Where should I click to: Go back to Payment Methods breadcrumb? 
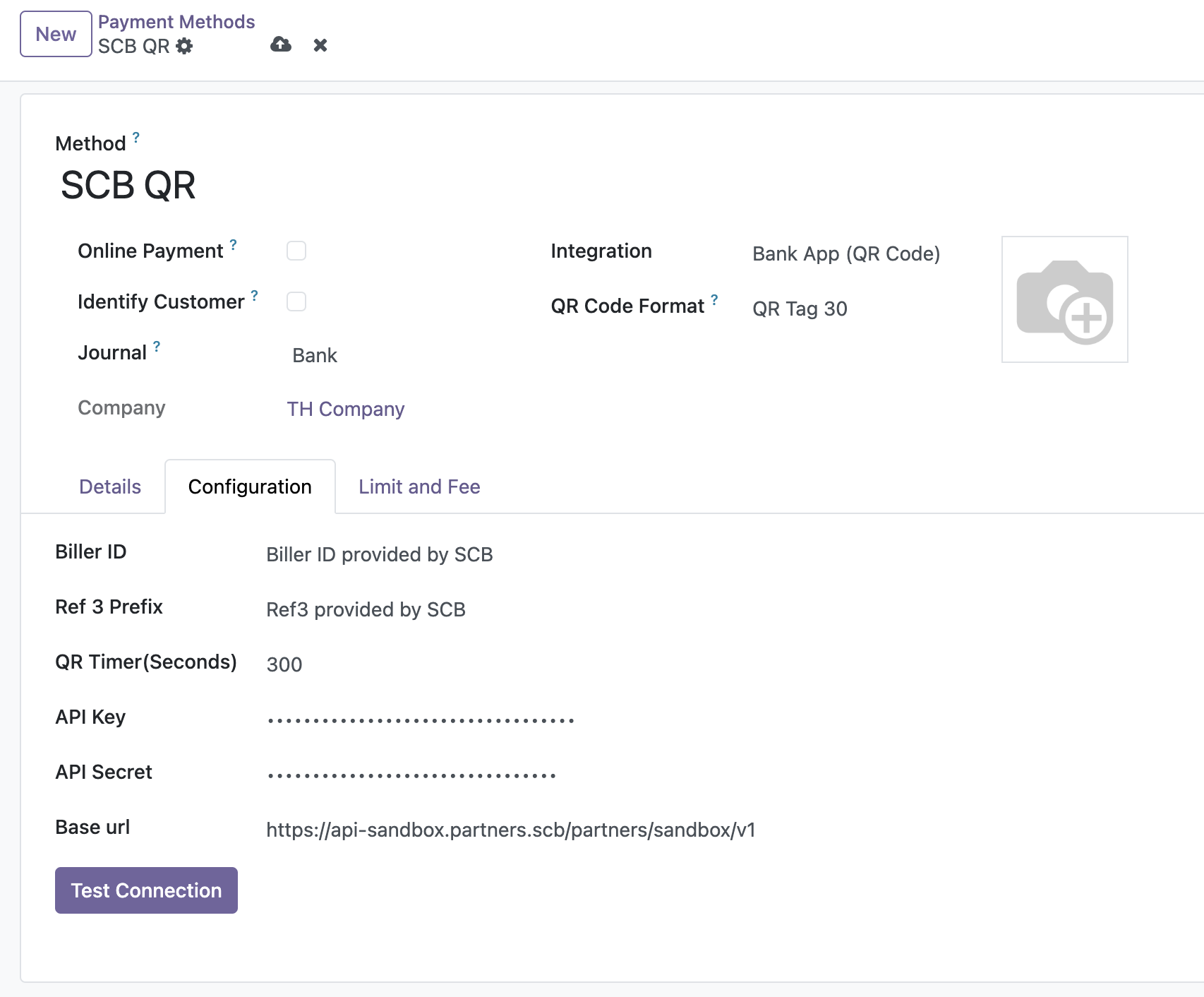tap(176, 22)
